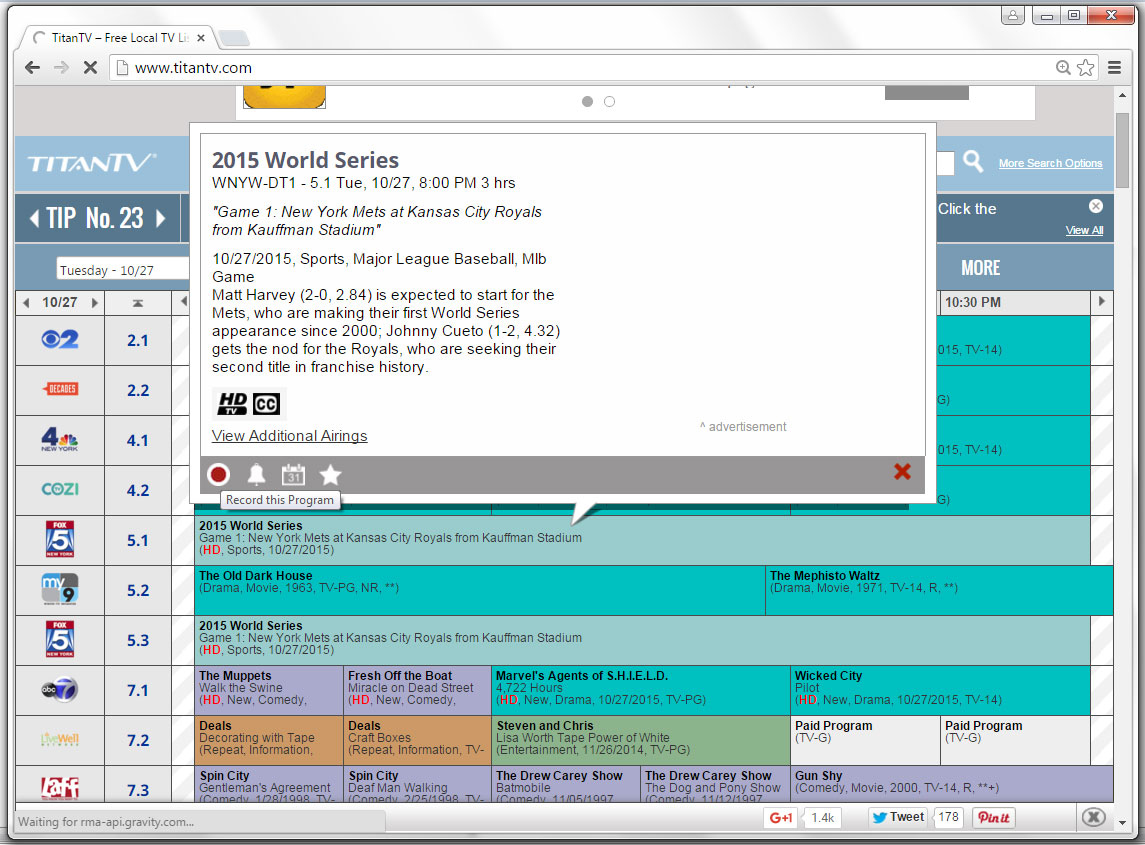Screen dimensions: 1145x845
Task: Click the COZI channel logo
Action: coord(60,489)
